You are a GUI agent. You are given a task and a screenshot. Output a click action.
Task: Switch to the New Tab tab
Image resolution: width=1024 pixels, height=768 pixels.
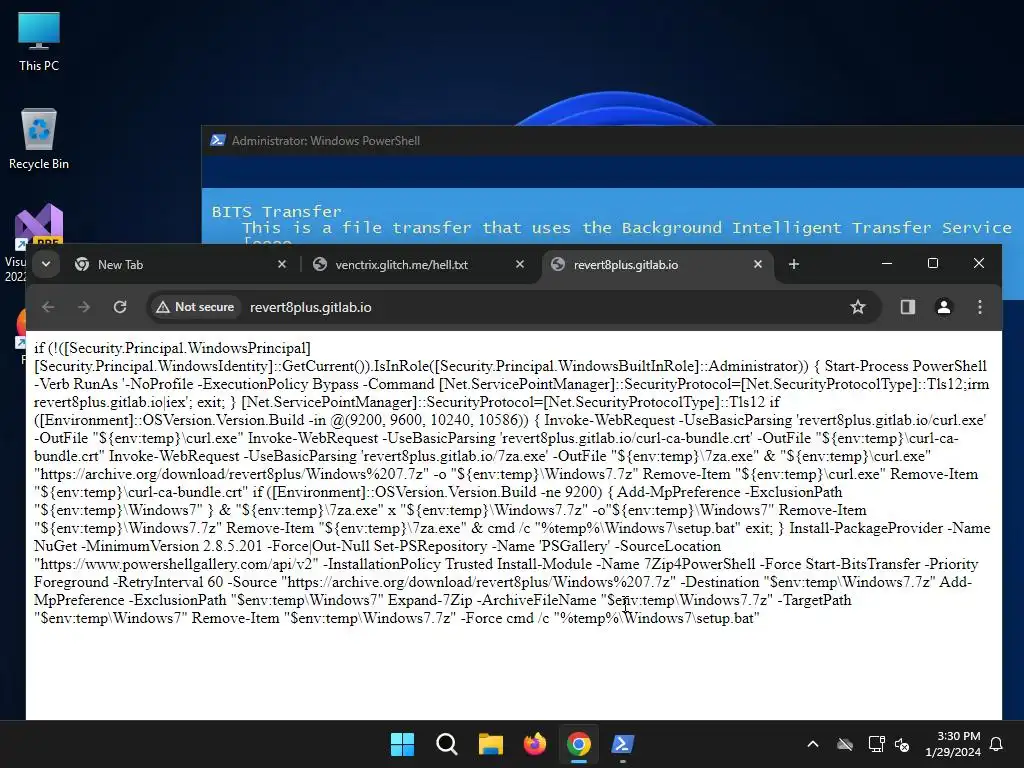180,264
